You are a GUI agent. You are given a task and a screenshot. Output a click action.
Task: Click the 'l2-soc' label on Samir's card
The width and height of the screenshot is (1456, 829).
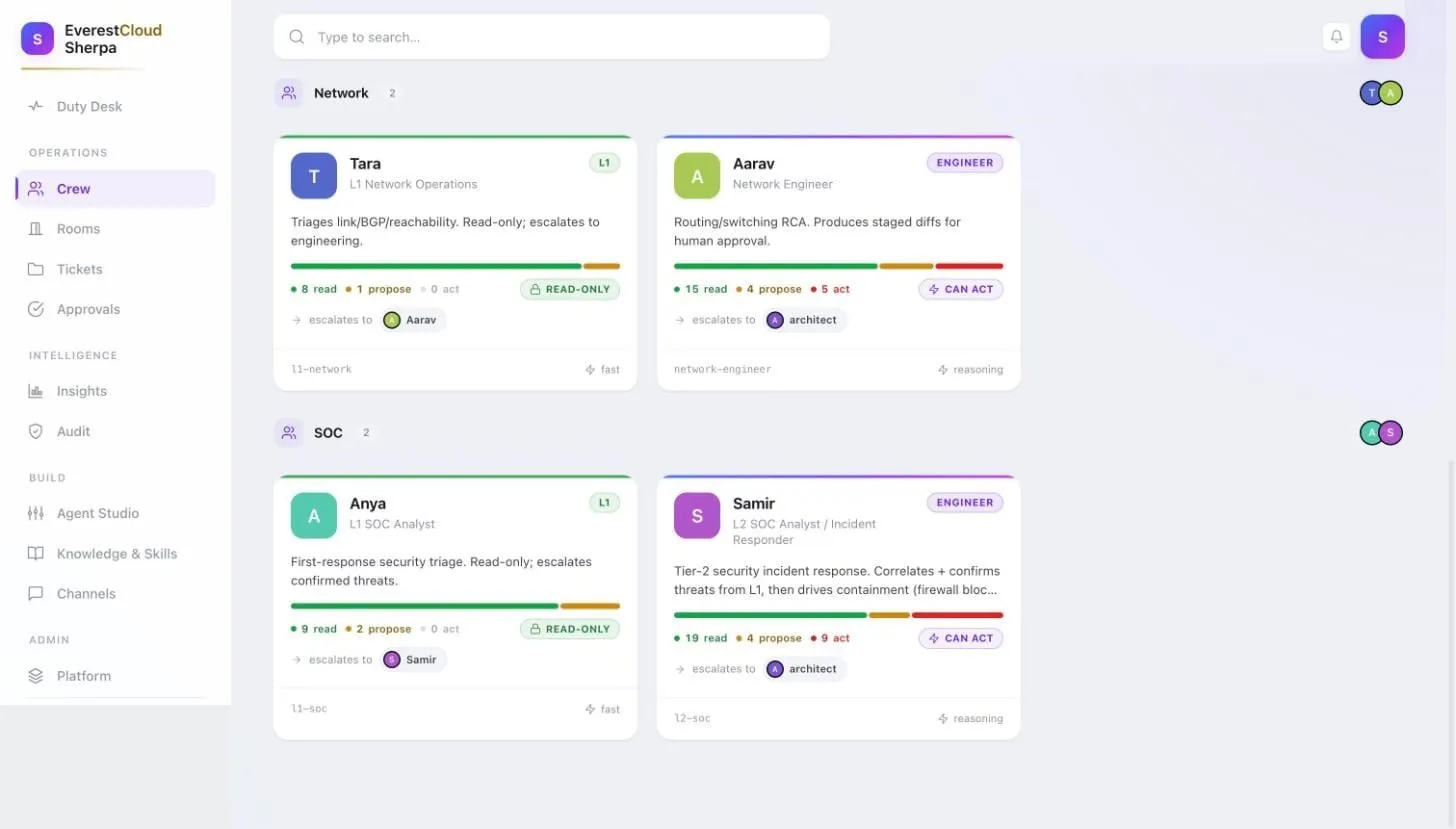692,718
